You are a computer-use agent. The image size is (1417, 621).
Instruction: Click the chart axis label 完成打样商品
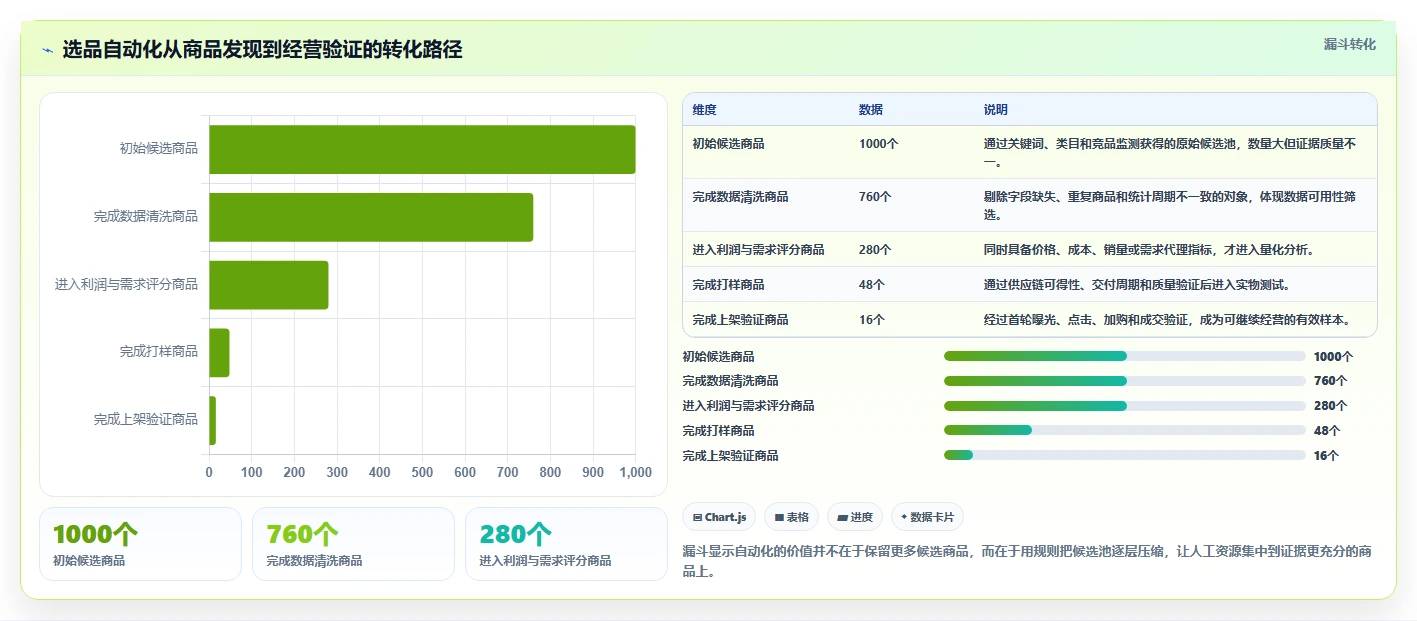click(x=158, y=352)
